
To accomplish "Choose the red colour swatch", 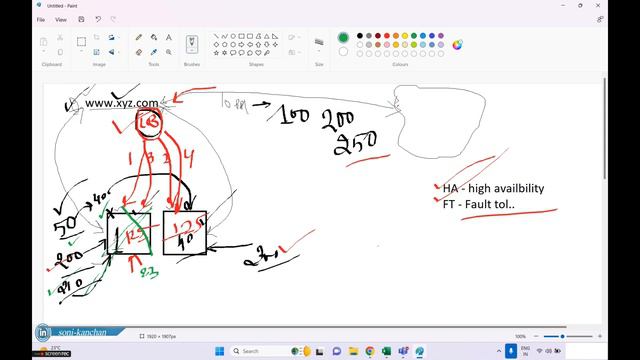I will [x=387, y=36].
